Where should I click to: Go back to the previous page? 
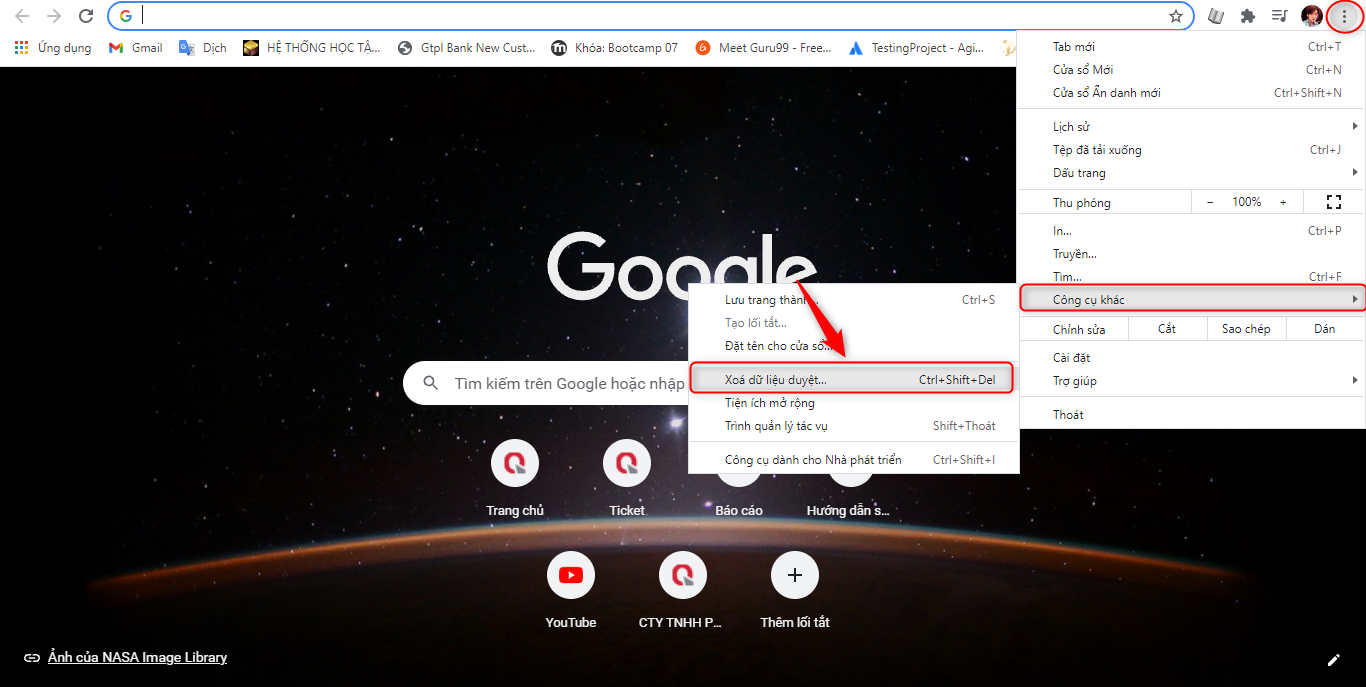[x=22, y=16]
